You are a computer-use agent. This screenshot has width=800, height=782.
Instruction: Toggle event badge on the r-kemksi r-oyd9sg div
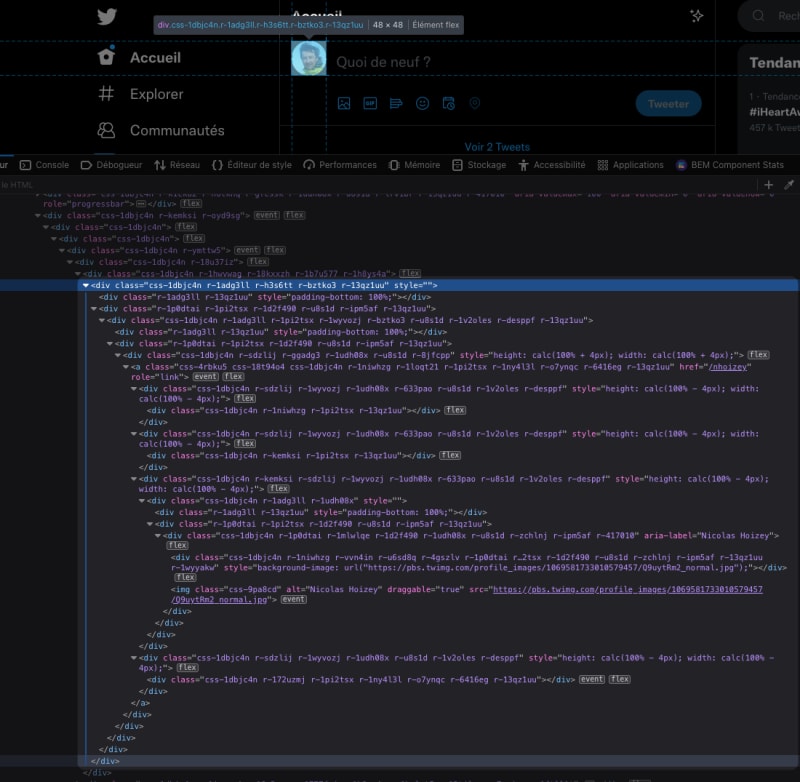pyautogui.click(x=266, y=215)
